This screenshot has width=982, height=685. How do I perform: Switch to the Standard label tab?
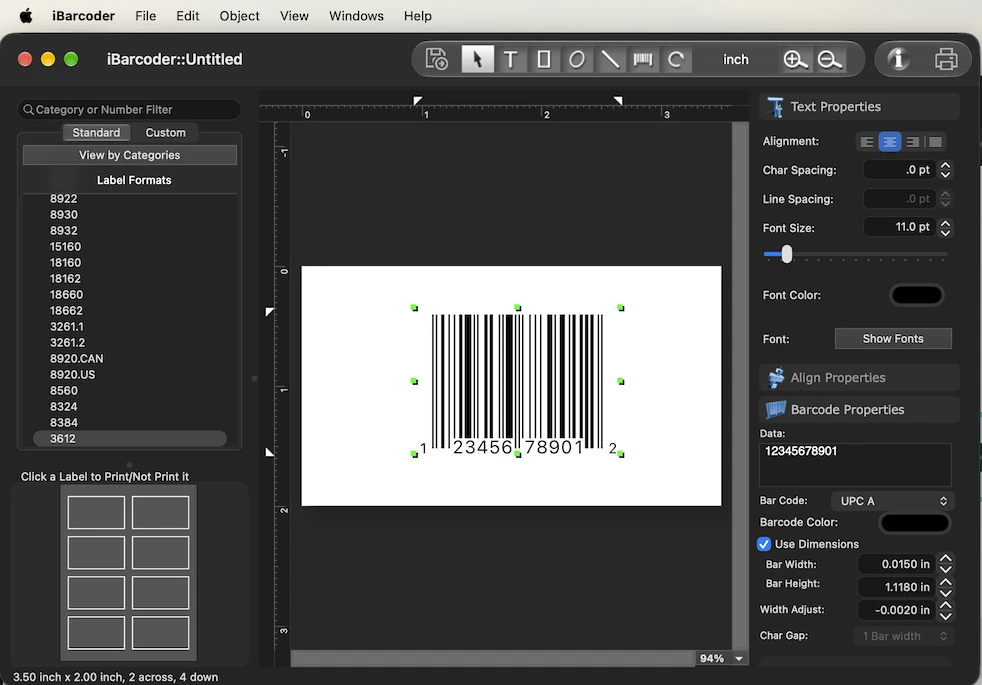[x=96, y=133]
